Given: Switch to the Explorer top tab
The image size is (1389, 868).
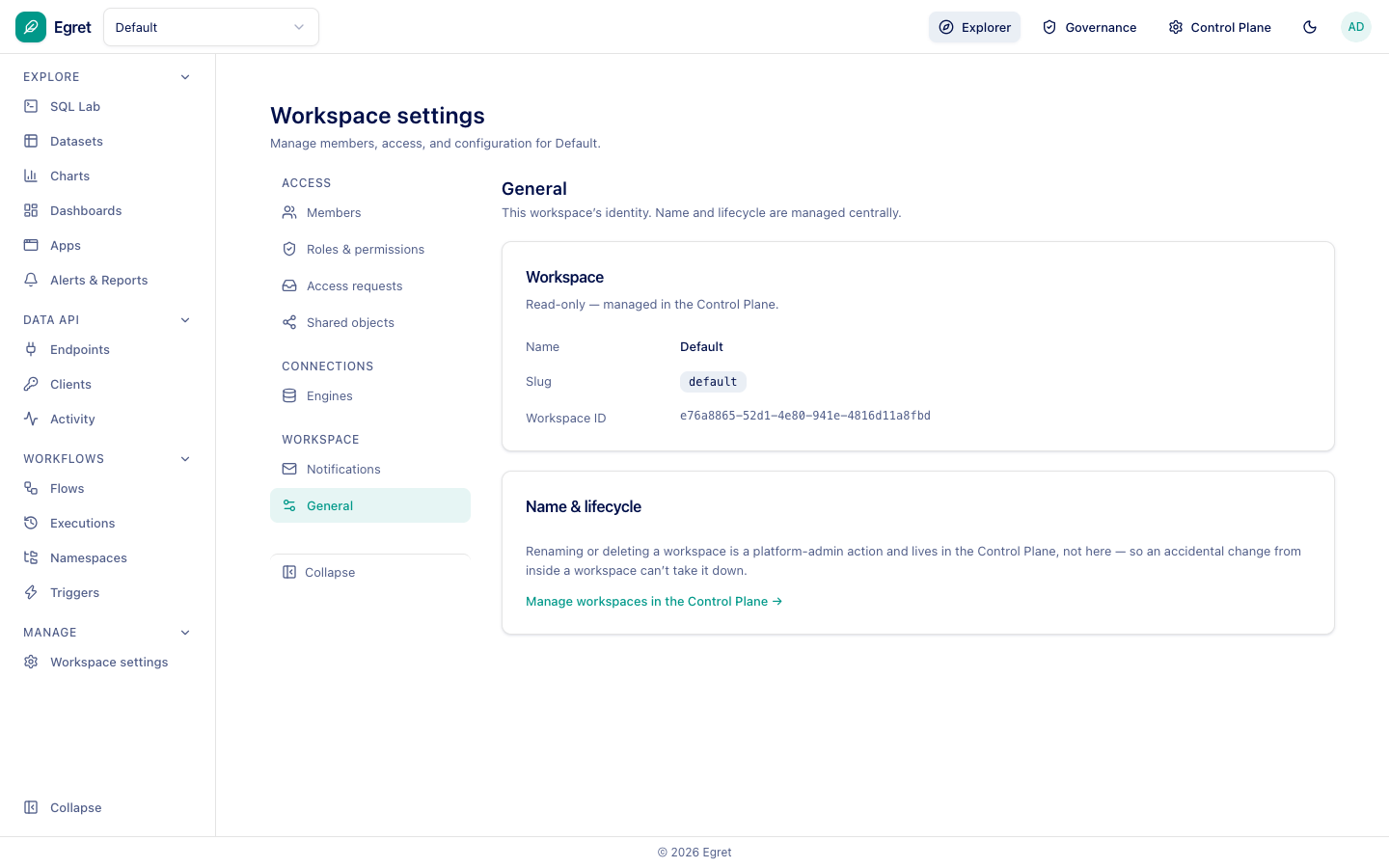Looking at the screenshot, I should pos(974,27).
